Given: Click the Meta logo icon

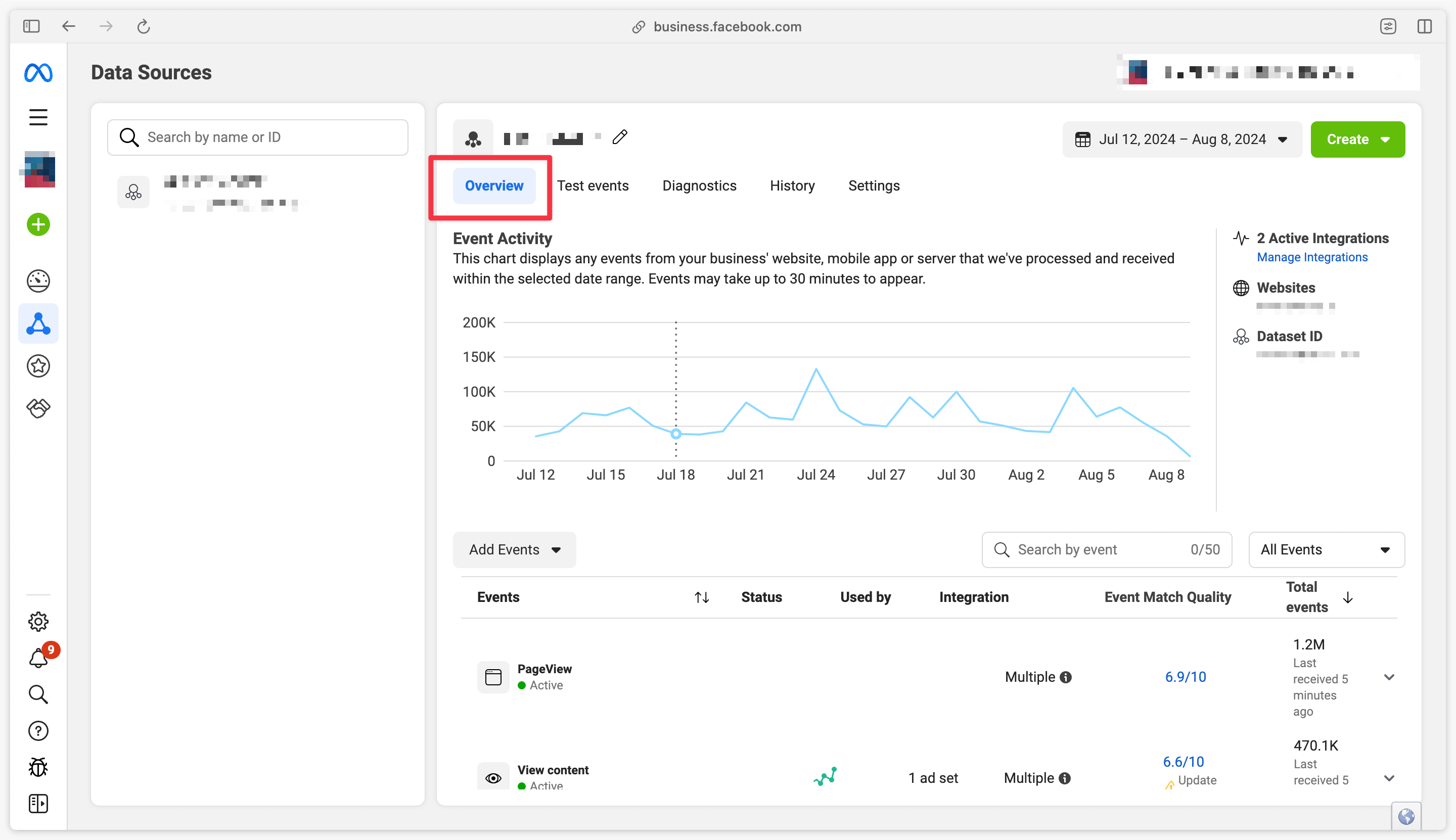Looking at the screenshot, I should coord(38,73).
